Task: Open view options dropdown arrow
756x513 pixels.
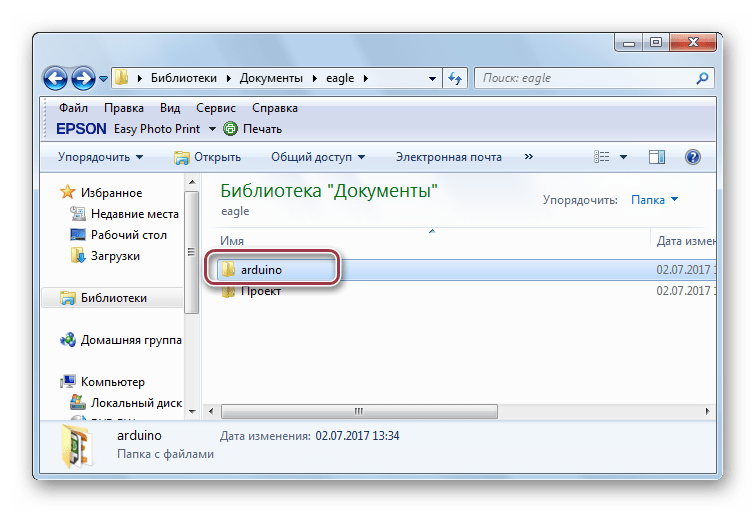Action: click(623, 157)
